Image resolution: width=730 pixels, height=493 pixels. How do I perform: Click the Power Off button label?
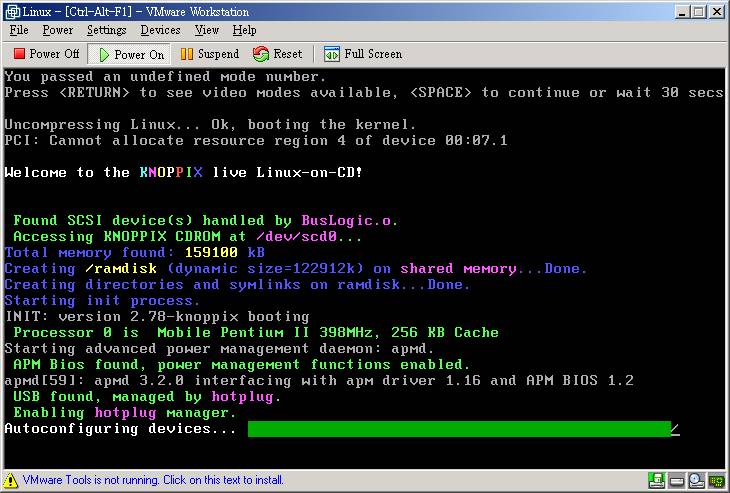54,54
